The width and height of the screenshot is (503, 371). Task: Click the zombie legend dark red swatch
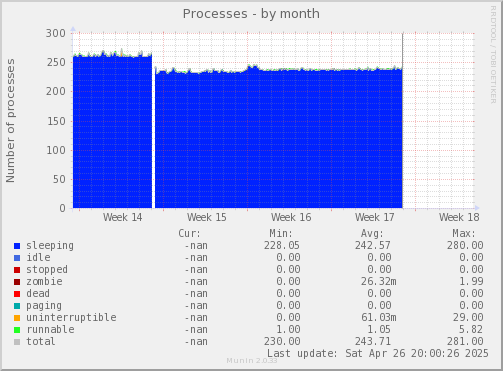click(17, 282)
